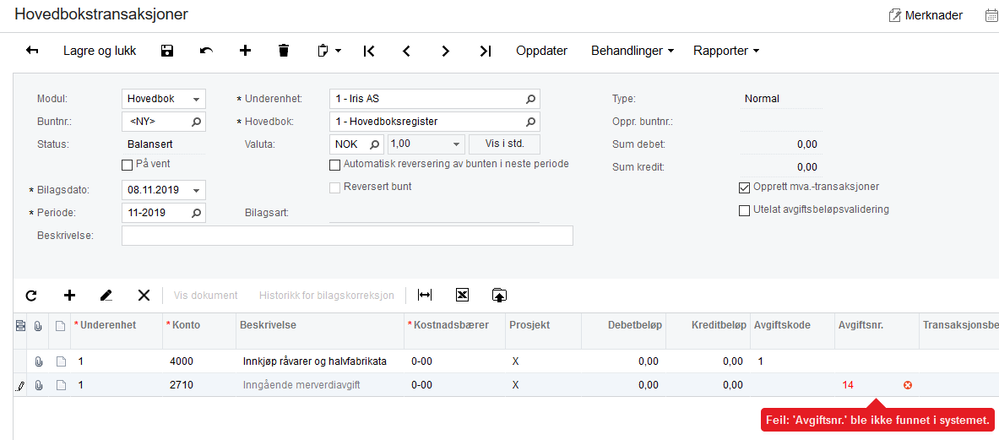Edit the selected row with the pencil icon
Screen dimensions: 999x440
(x=106, y=295)
